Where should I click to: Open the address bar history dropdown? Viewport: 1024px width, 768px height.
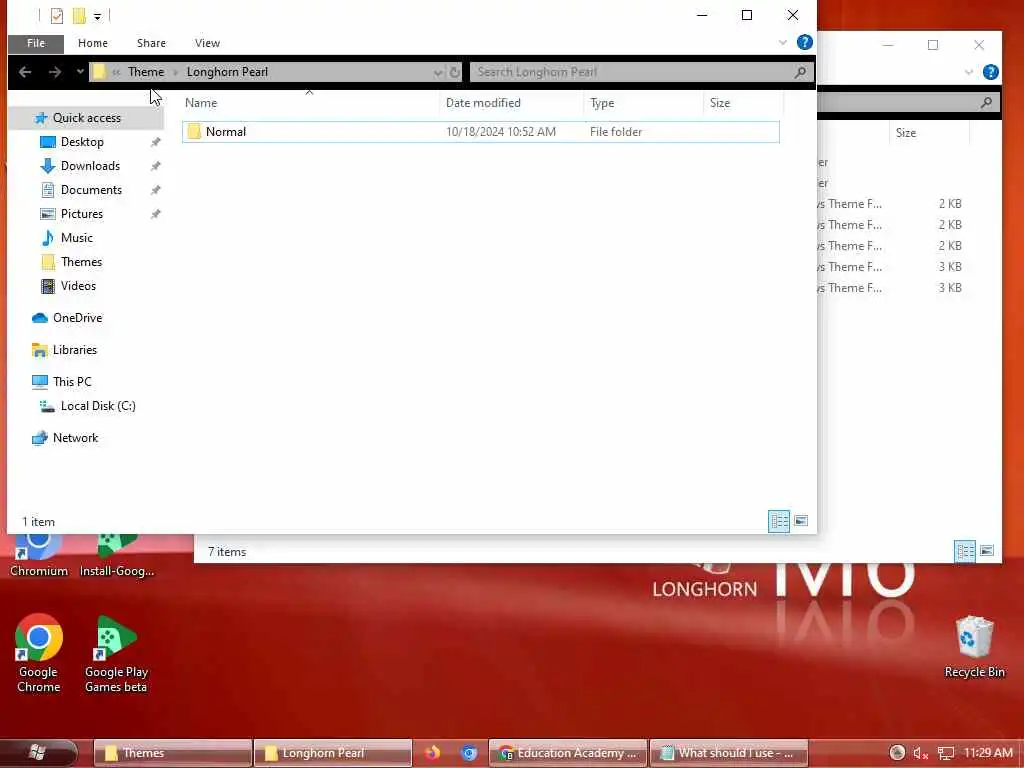click(x=438, y=72)
